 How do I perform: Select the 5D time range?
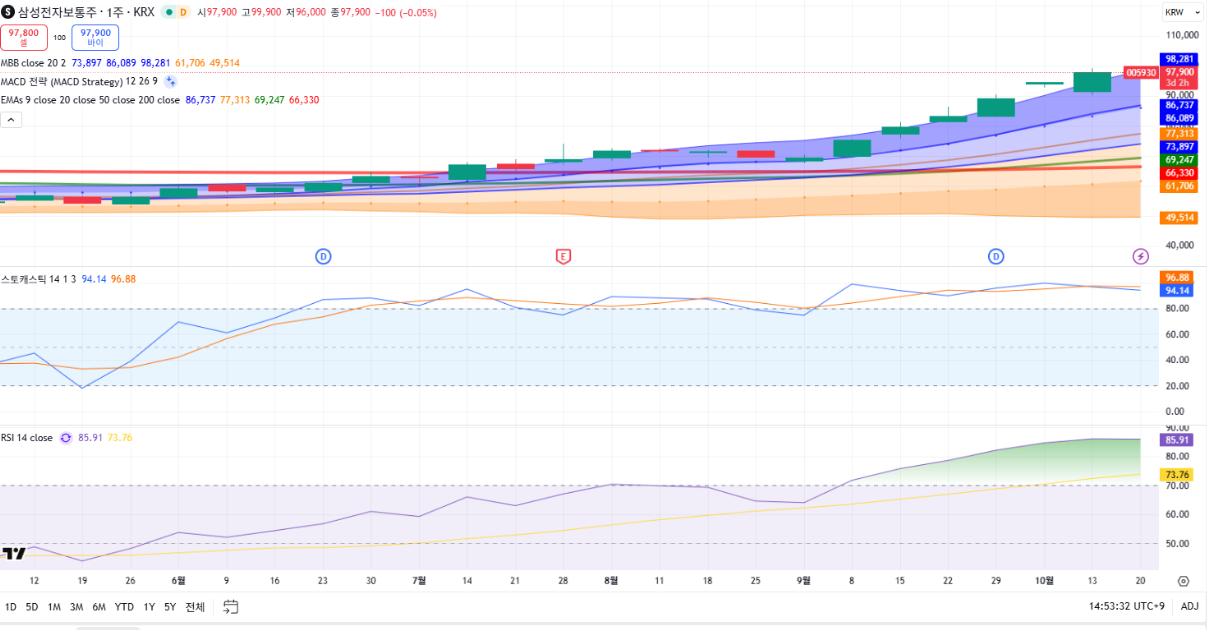32,606
